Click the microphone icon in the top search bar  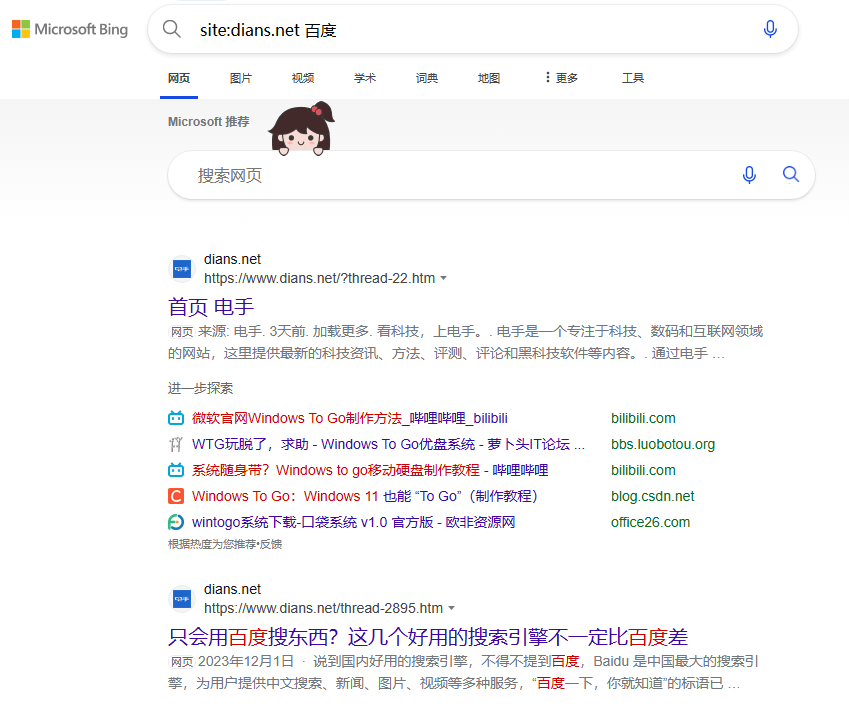[770, 29]
